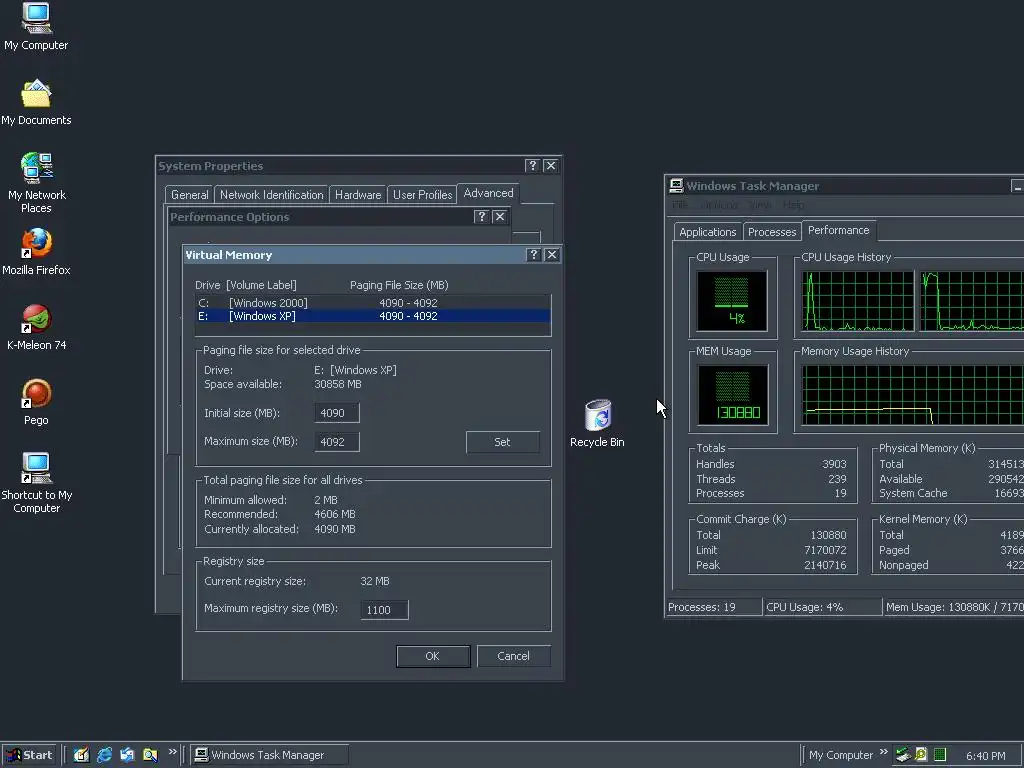Open the Network Identification tab
The height and width of the screenshot is (768, 1024).
(x=272, y=195)
